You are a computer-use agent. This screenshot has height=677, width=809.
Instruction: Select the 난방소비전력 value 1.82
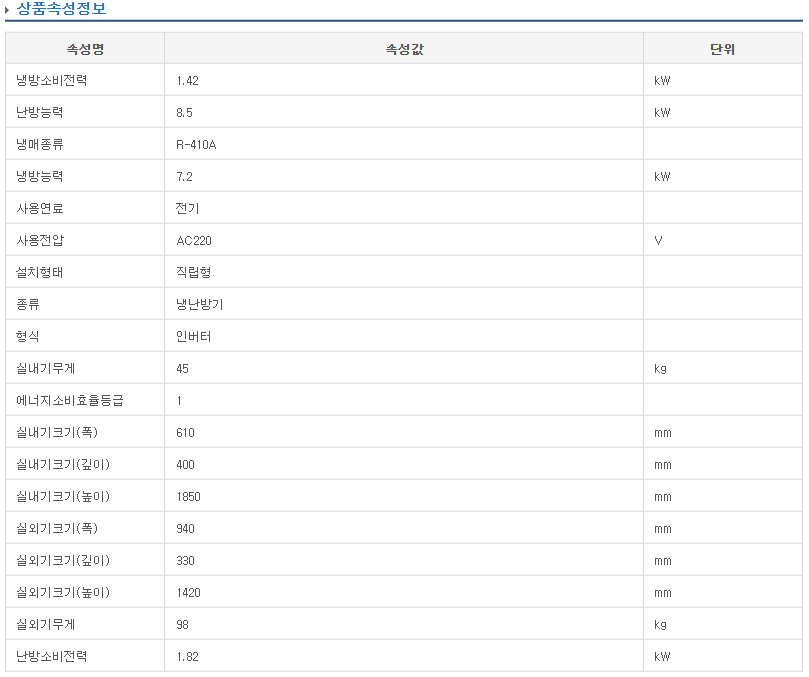point(187,656)
